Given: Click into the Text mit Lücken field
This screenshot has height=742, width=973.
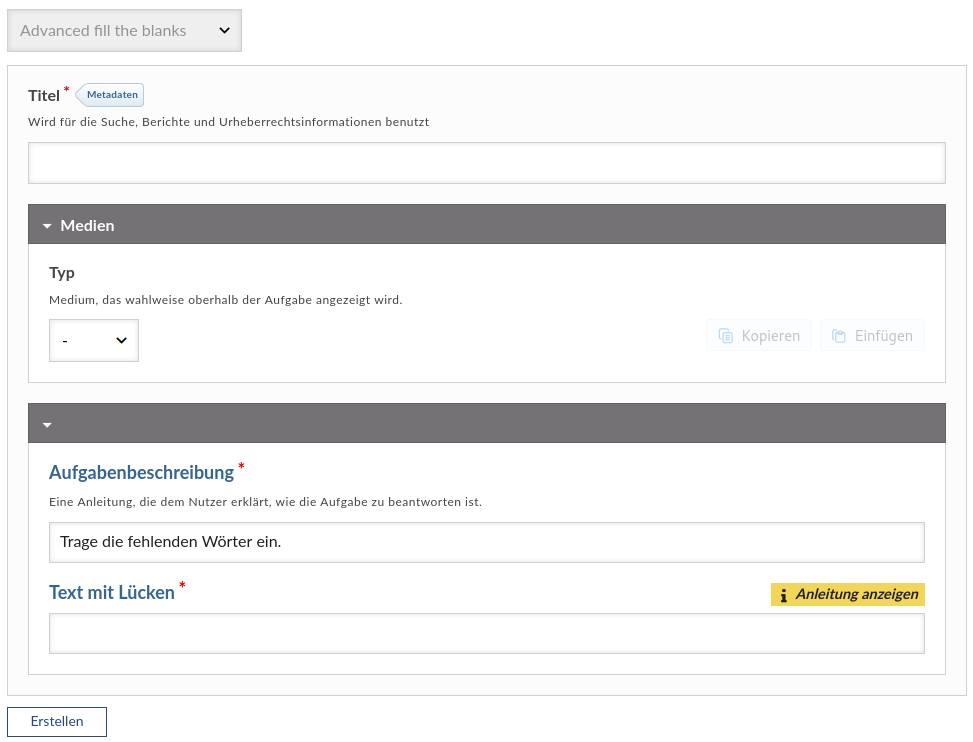Looking at the screenshot, I should click(486, 633).
